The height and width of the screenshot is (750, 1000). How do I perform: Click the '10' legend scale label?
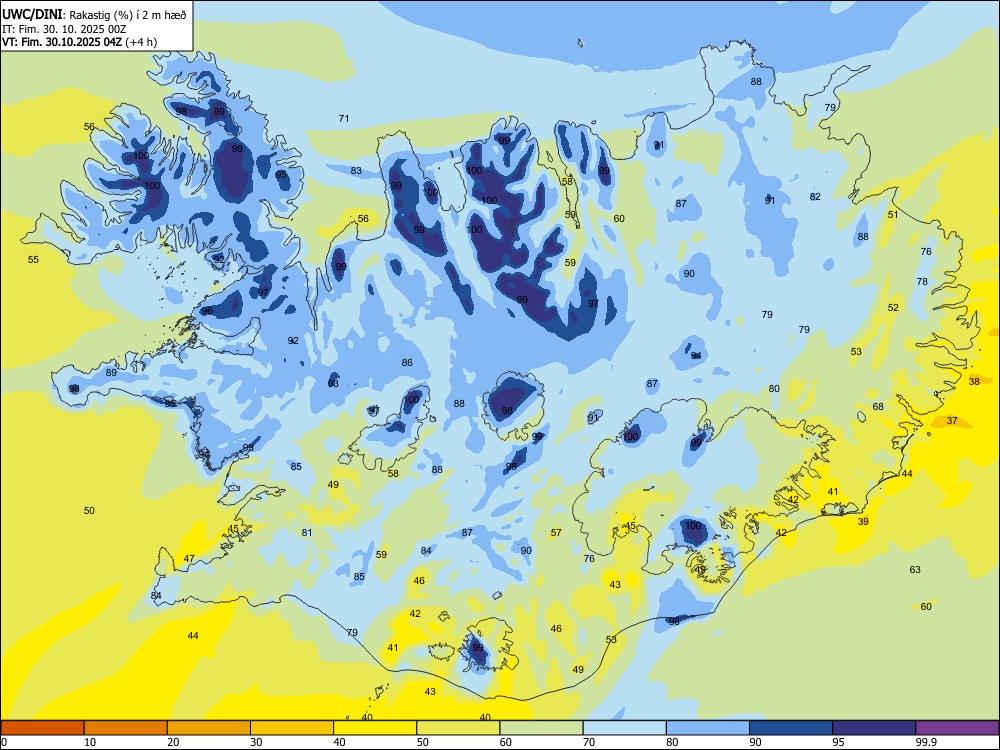coord(90,742)
